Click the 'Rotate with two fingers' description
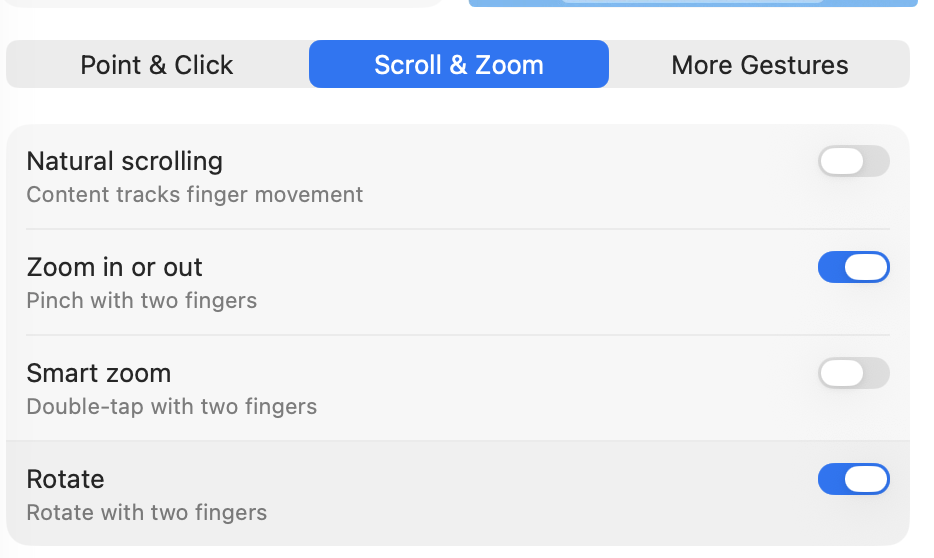The image size is (934, 558). tap(146, 513)
